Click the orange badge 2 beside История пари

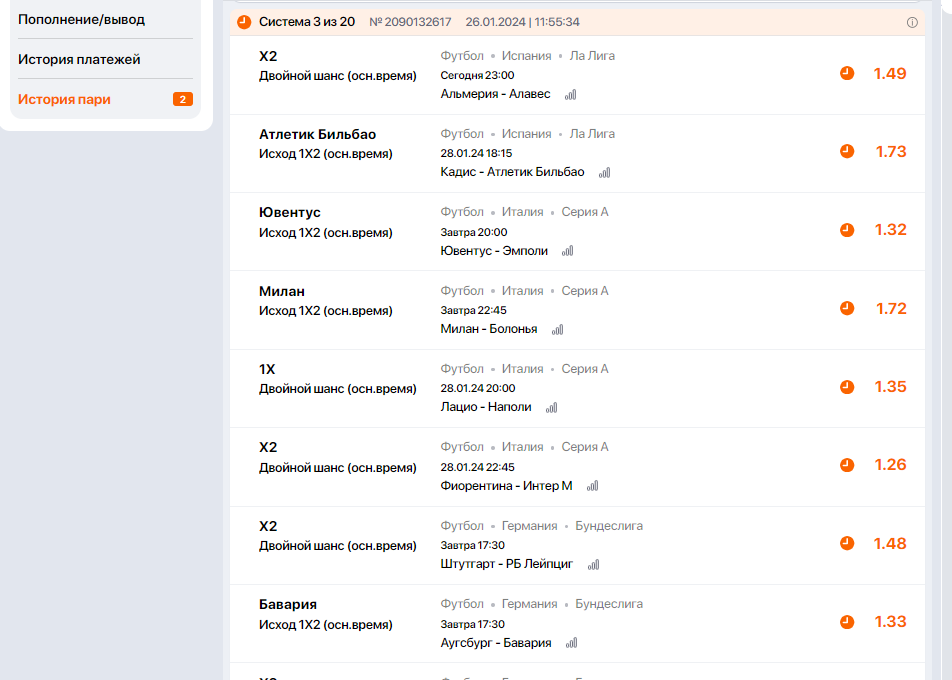tap(183, 99)
